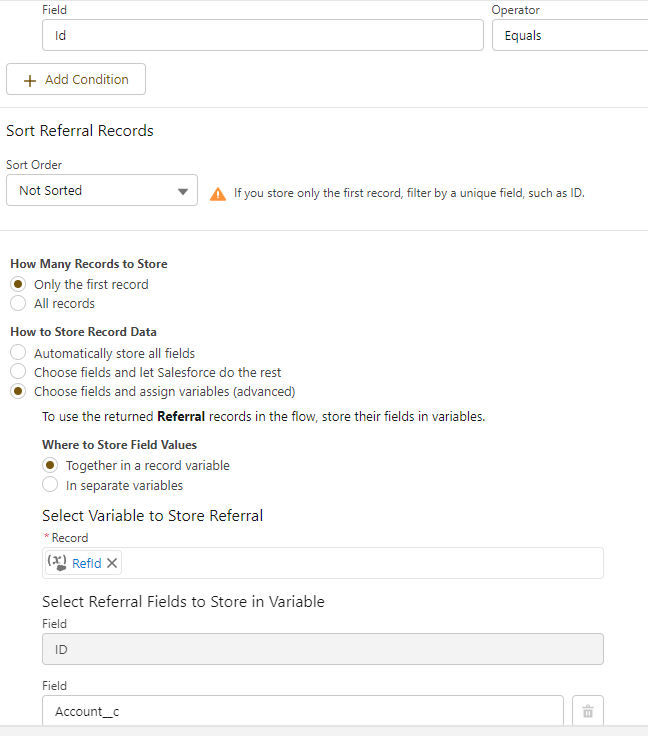Select Choose fields and assign variables (advanced)
The width and height of the screenshot is (648, 736).
tap(18, 392)
